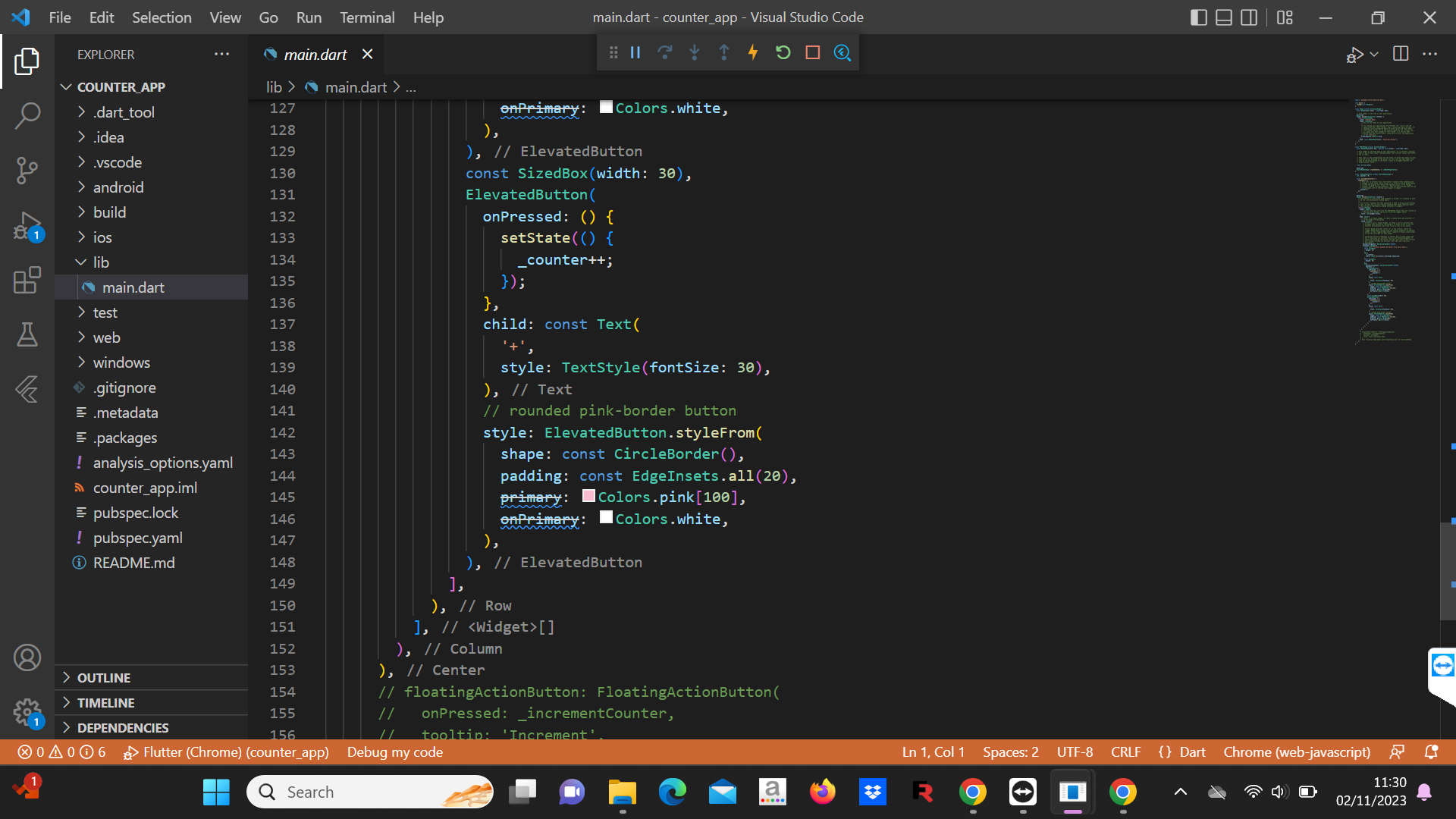Click the white color swatch on line 127
1456x819 pixels.
[x=606, y=107]
